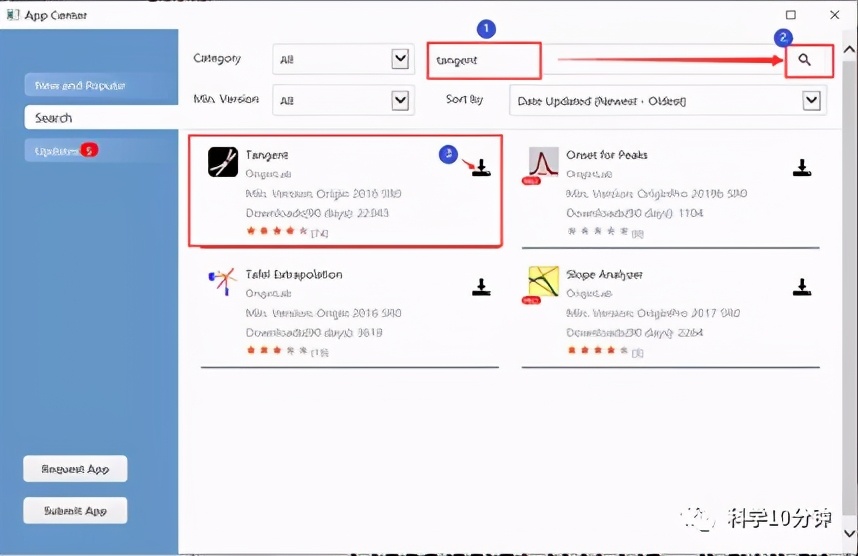Screen dimensions: 858x556
Task: Click the App Center title bar icon
Action: 12,15
